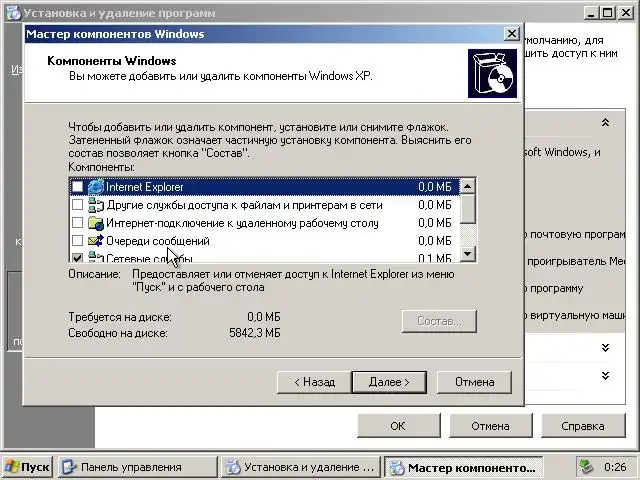Switch to Установка и удаление taskbar button
Image resolution: width=640 pixels, height=480 pixels.
tap(300, 467)
